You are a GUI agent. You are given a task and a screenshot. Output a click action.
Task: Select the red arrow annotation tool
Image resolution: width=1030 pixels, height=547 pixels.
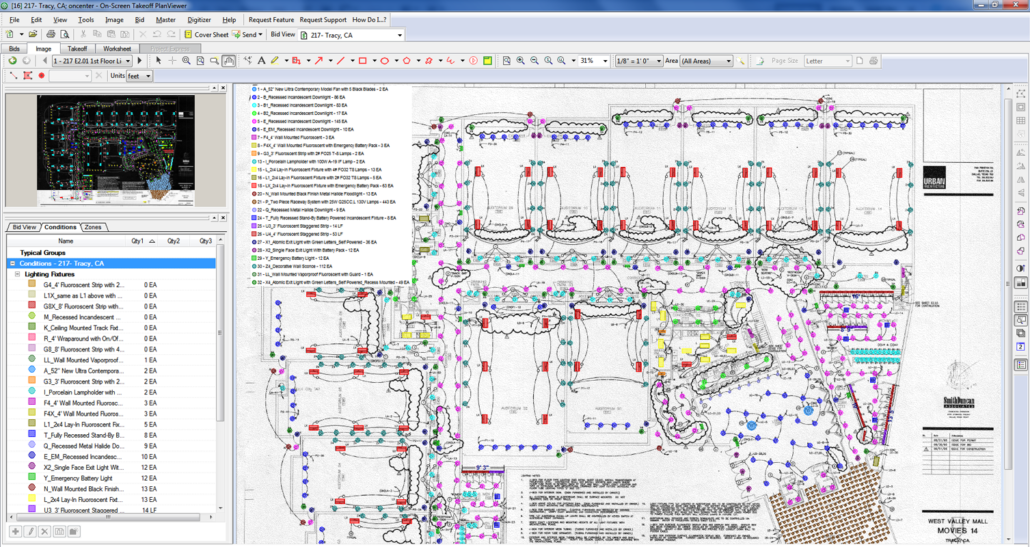[x=318, y=61]
